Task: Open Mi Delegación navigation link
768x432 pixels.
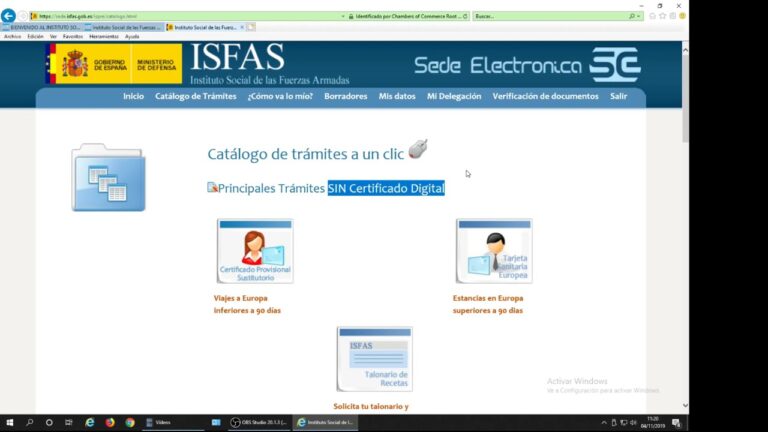Action: (x=454, y=96)
